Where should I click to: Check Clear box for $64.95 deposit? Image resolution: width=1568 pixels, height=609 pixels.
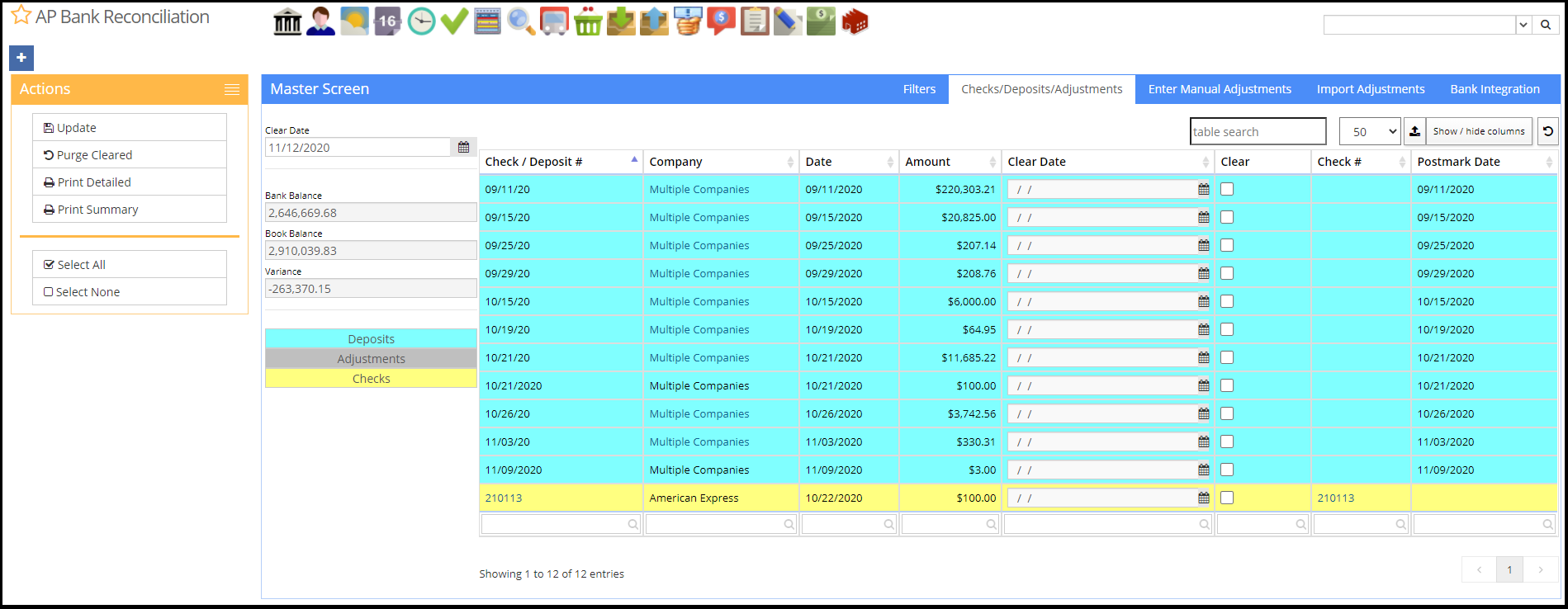coord(1227,329)
